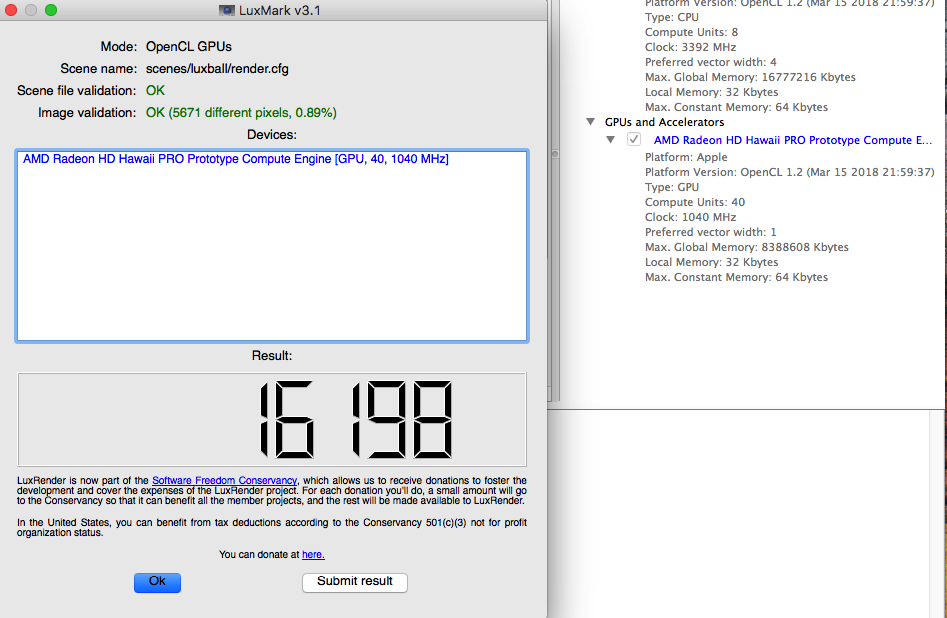Click image validation 'OK (5671 different pixels, 0.89%)'
Image resolution: width=947 pixels, height=618 pixels.
tap(241, 113)
